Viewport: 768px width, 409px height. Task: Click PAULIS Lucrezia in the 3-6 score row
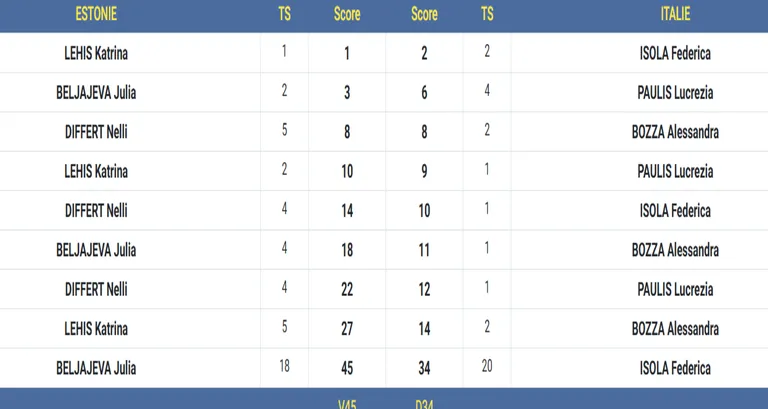point(675,92)
